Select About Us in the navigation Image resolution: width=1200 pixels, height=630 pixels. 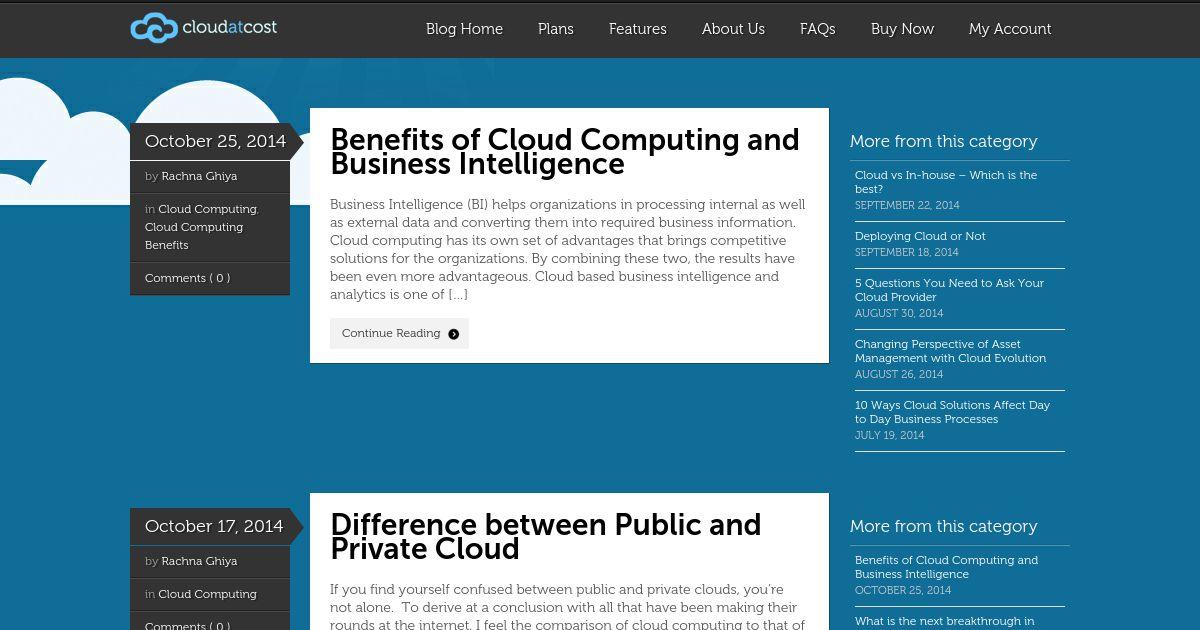coord(733,29)
